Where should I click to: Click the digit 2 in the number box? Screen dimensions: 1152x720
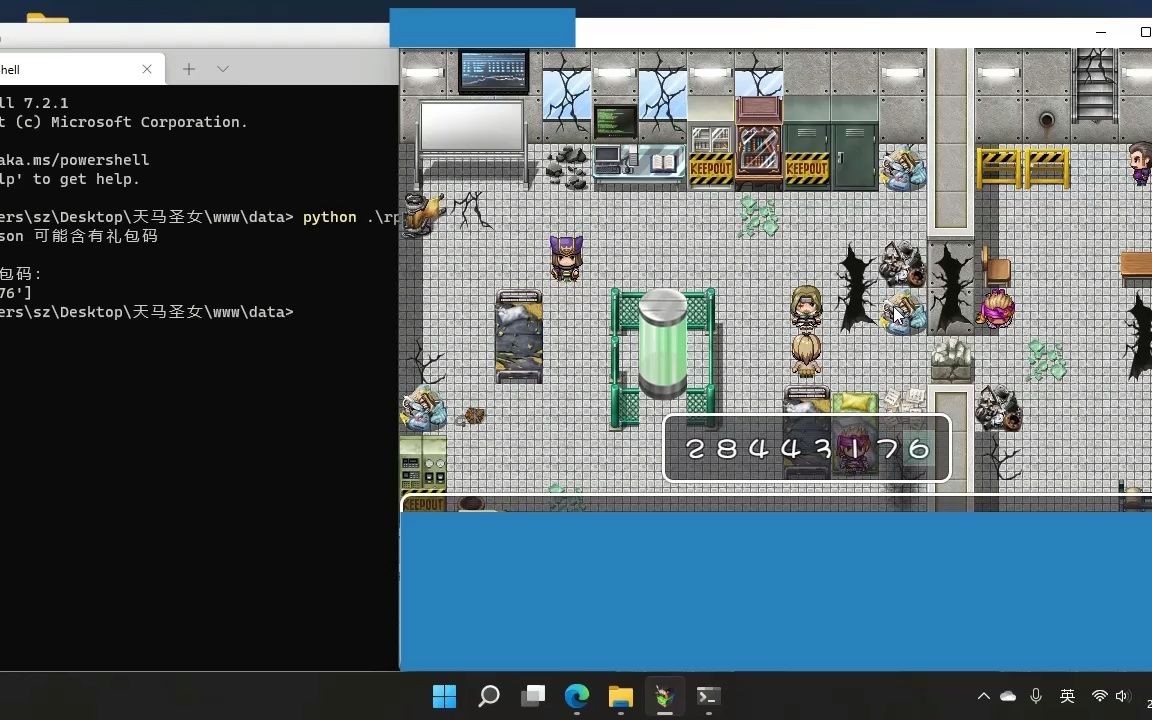point(695,448)
